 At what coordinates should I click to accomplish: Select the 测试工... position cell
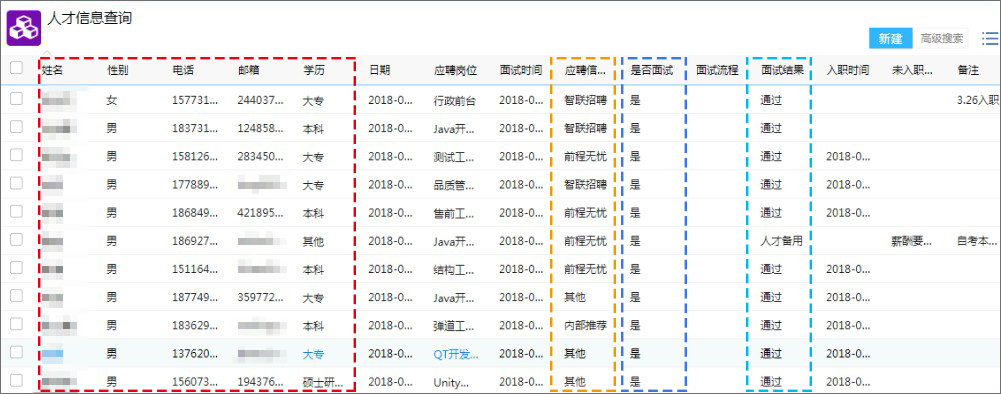(455, 156)
